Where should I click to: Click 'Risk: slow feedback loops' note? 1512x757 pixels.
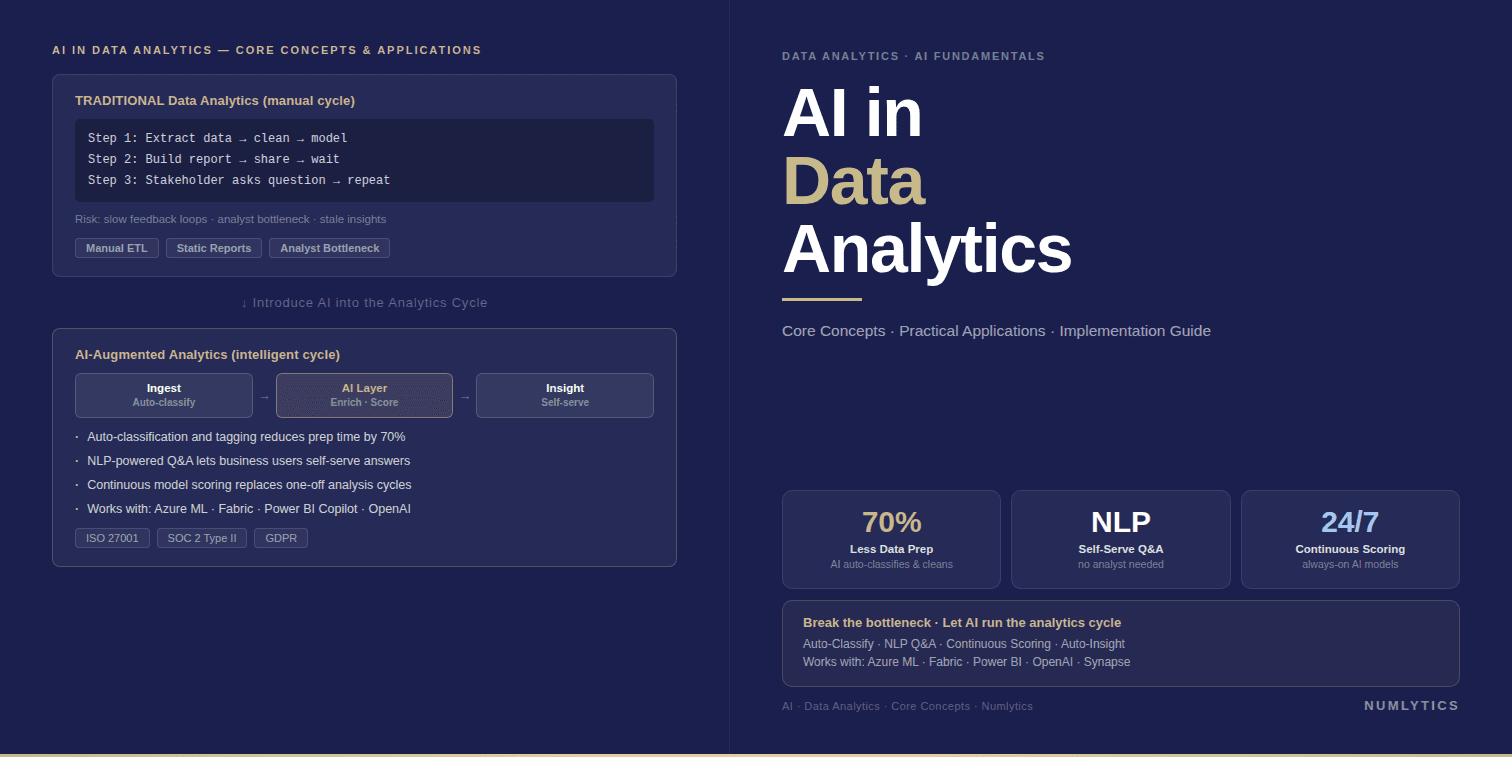coord(230,219)
